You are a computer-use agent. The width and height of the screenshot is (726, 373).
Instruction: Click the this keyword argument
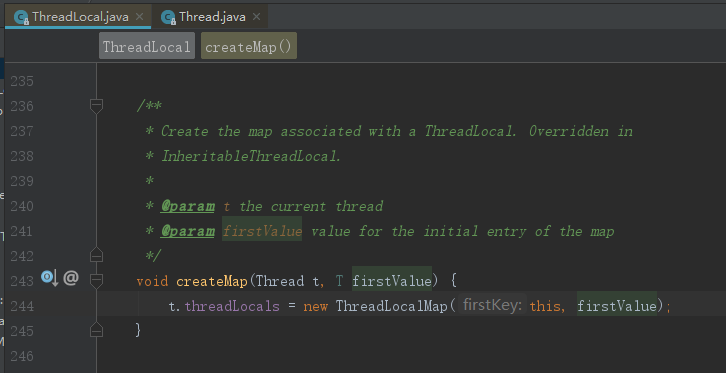[x=545, y=306]
